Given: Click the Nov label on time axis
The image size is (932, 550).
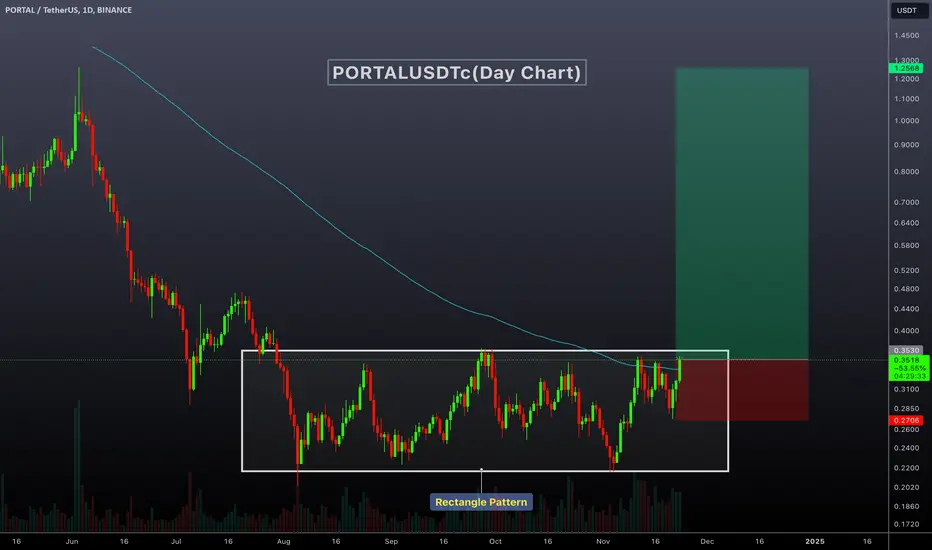Looking at the screenshot, I should click(603, 542).
